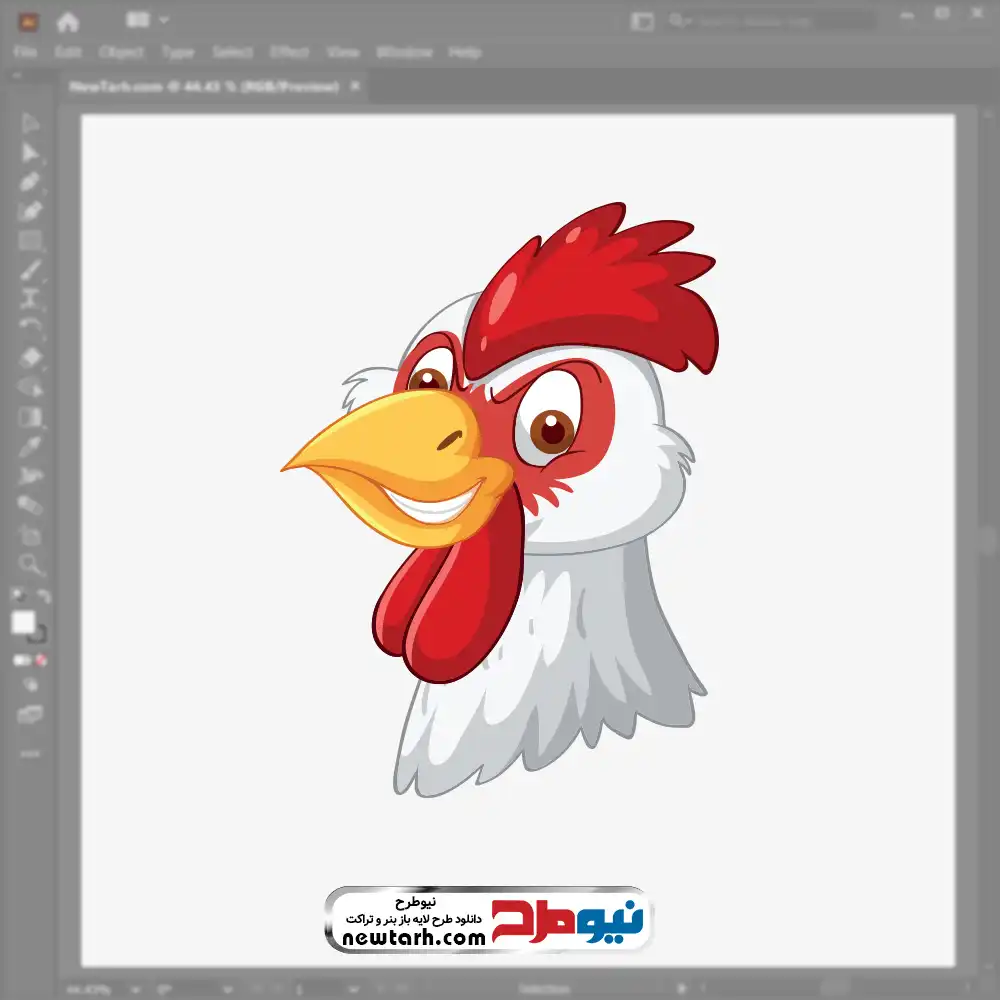The height and width of the screenshot is (1000, 1000).
Task: Select the Rectangle shape tool
Action: pyautogui.click(x=30, y=240)
